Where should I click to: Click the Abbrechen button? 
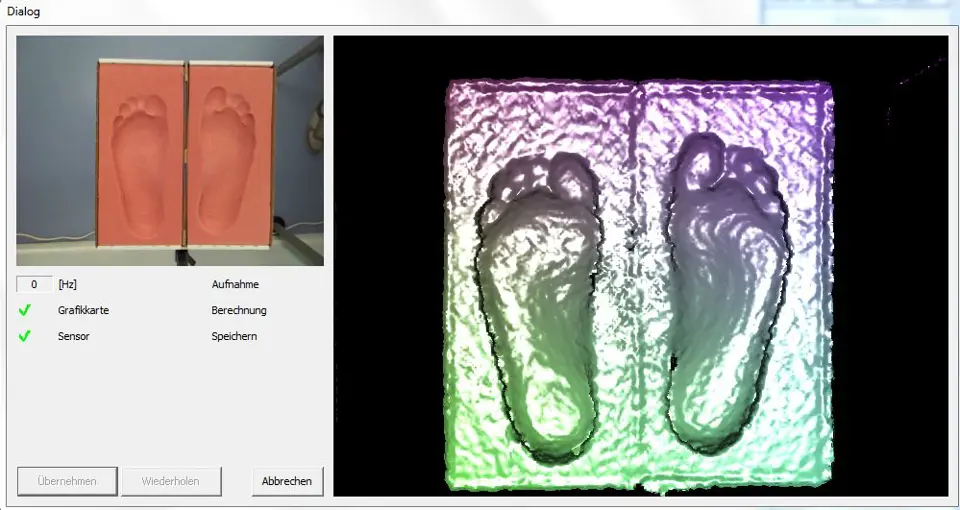coord(287,481)
